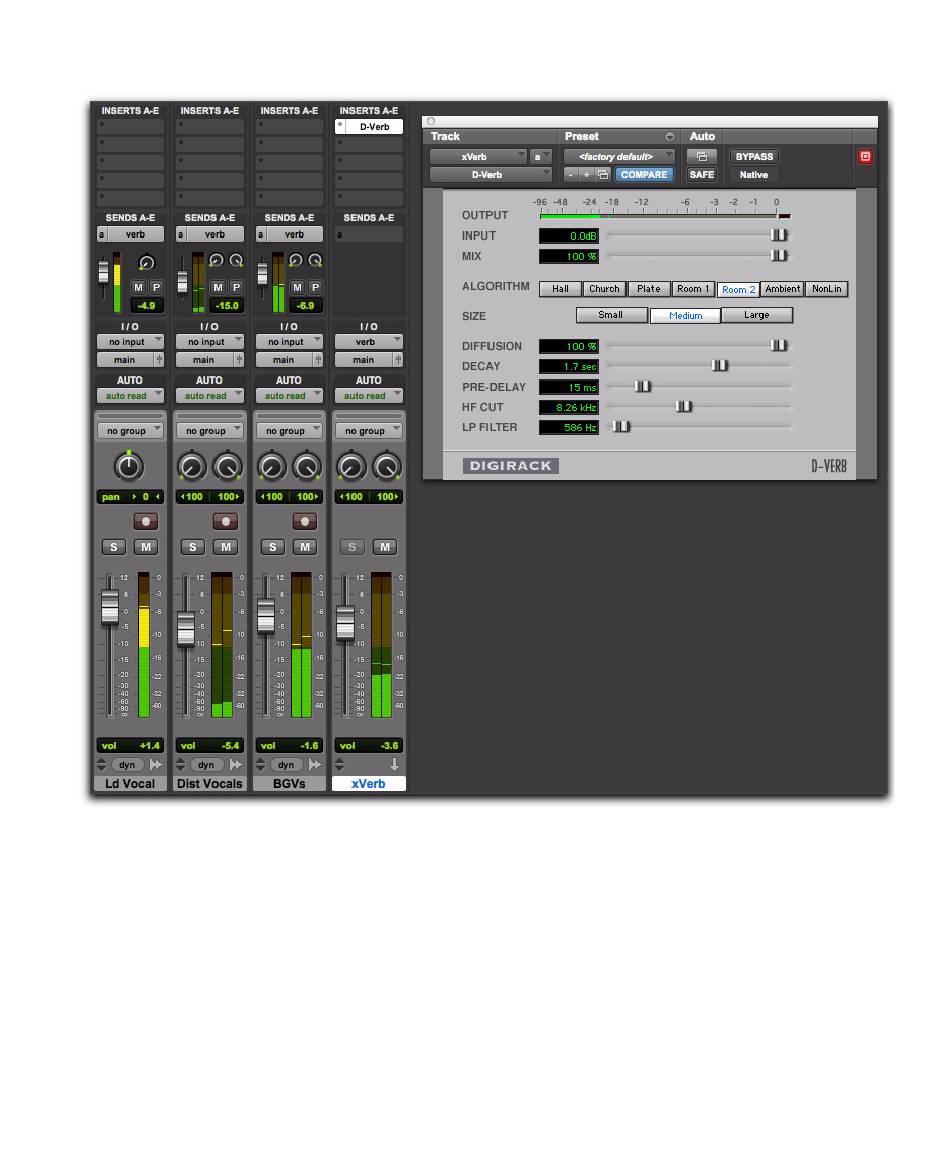Image resolution: width=950 pixels, height=1176 pixels.
Task: Click the red target button in plug-in header
Action: point(865,157)
